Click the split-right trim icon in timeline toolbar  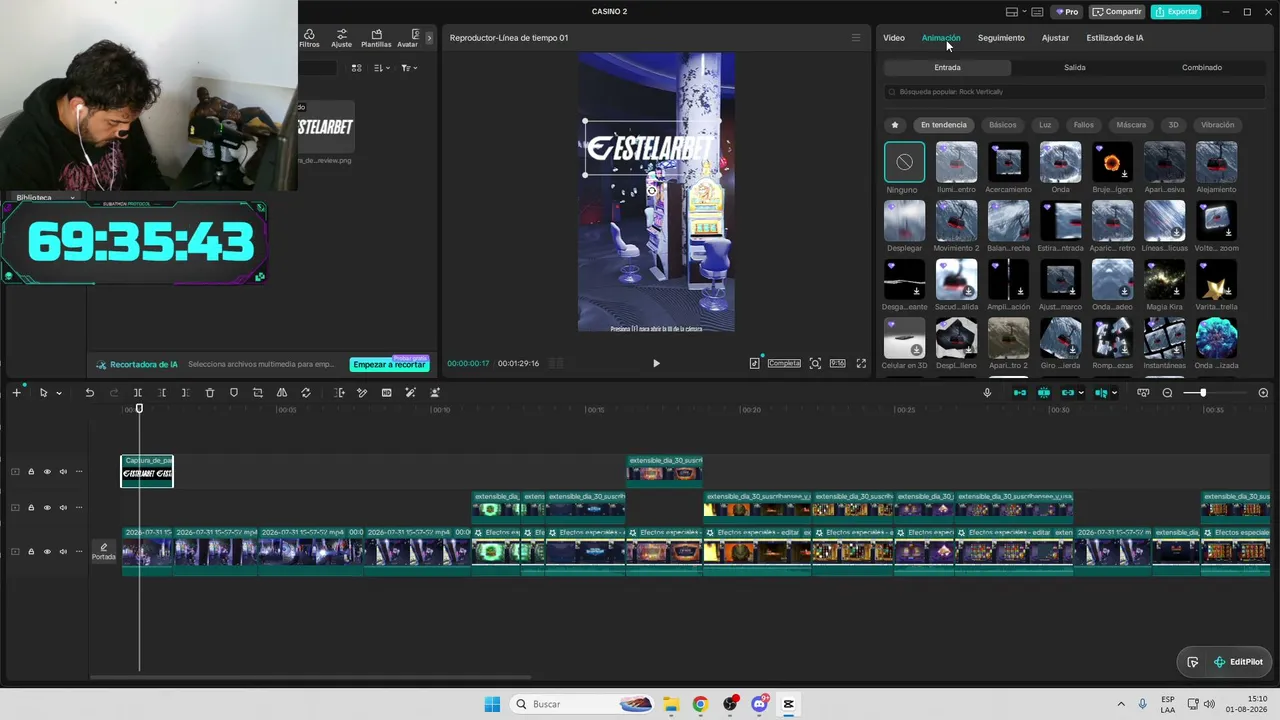point(186,393)
